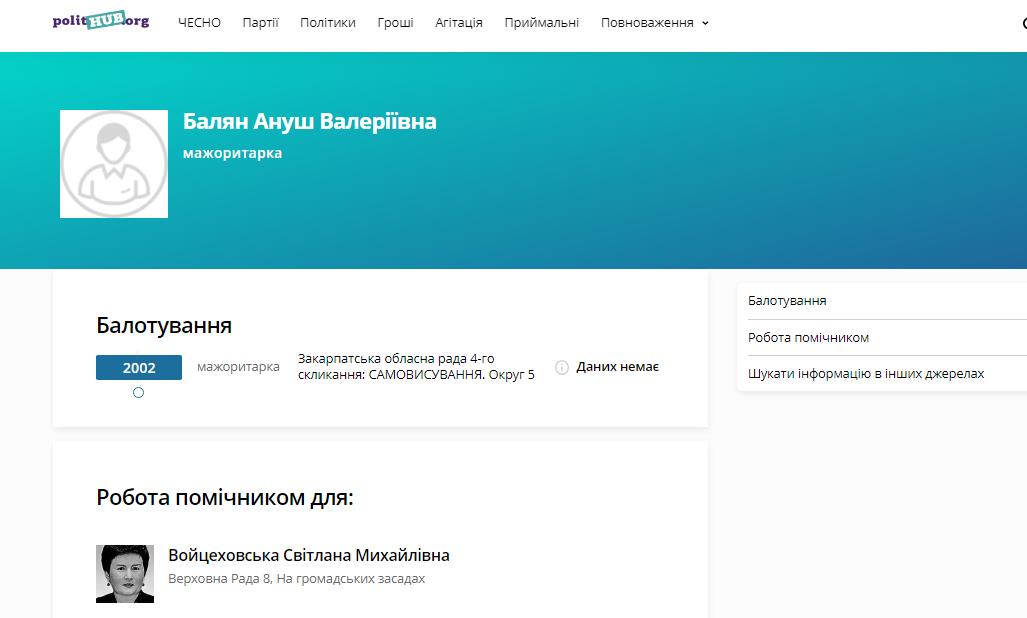
Task: Click the politHUB.org logo
Action: click(x=101, y=21)
